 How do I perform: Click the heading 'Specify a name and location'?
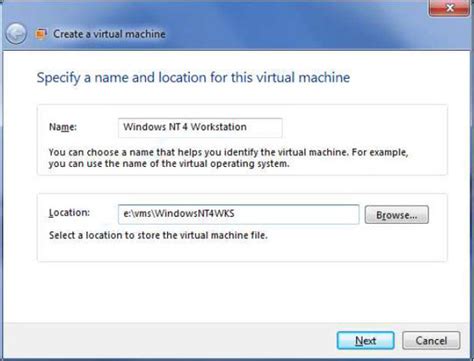click(x=121, y=78)
